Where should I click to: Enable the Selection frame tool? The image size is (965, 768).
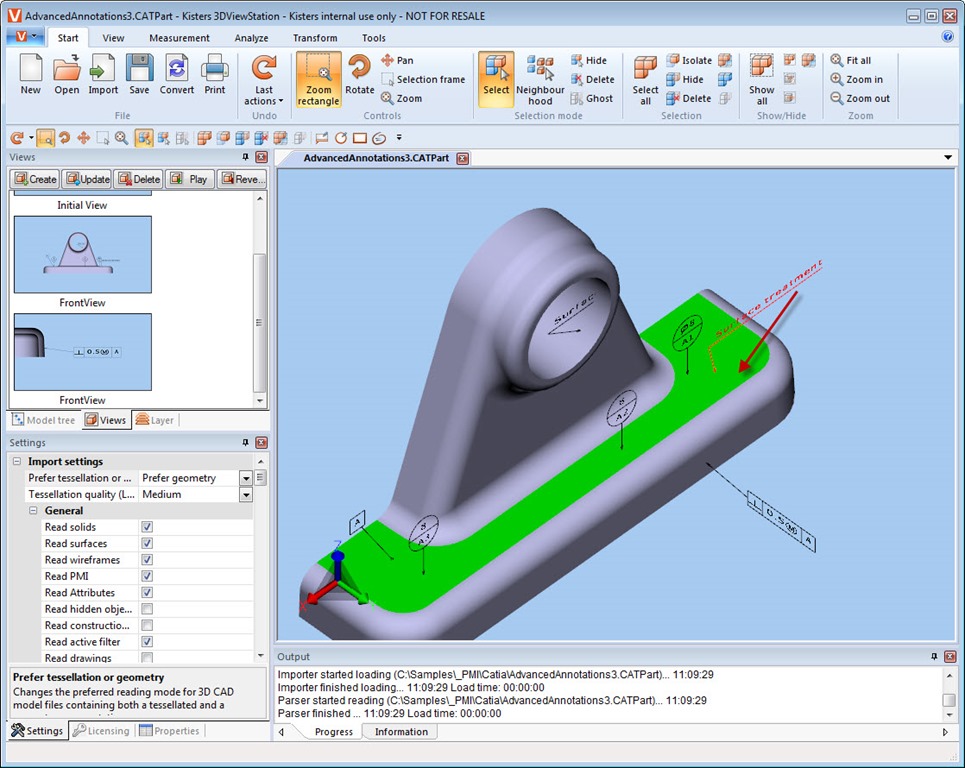pos(423,79)
